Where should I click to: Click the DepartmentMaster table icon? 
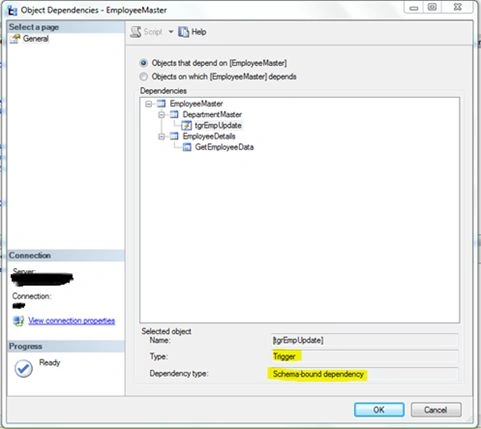(174, 115)
